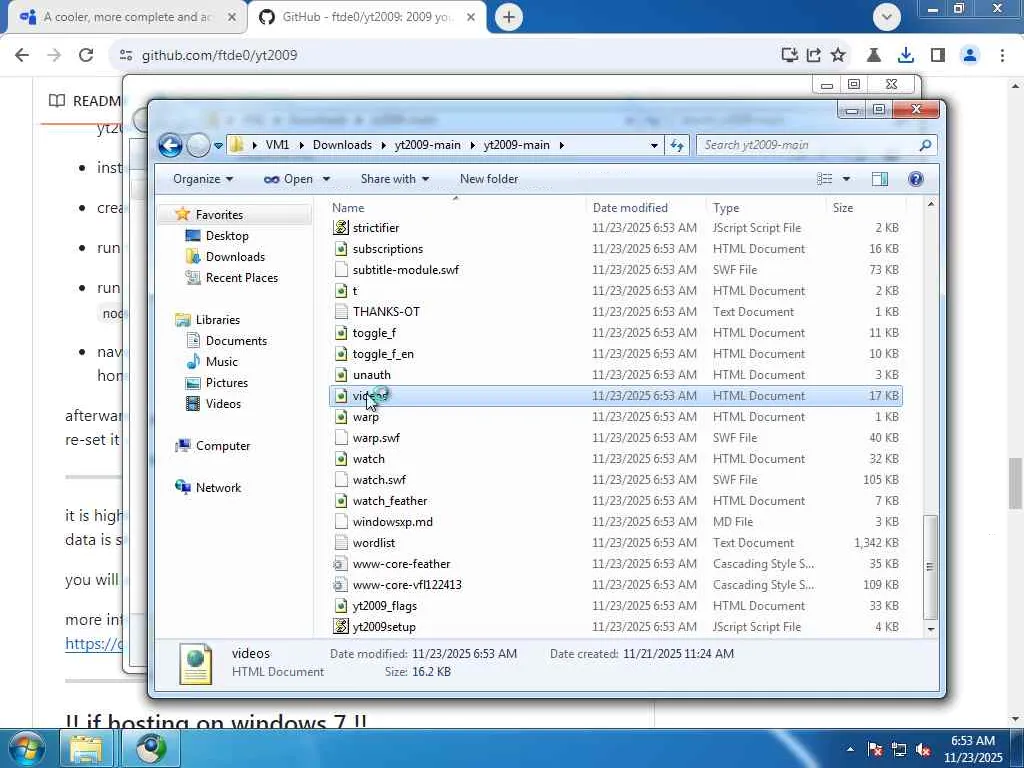
Task: Click the muted volume tray icon
Action: [923, 750]
